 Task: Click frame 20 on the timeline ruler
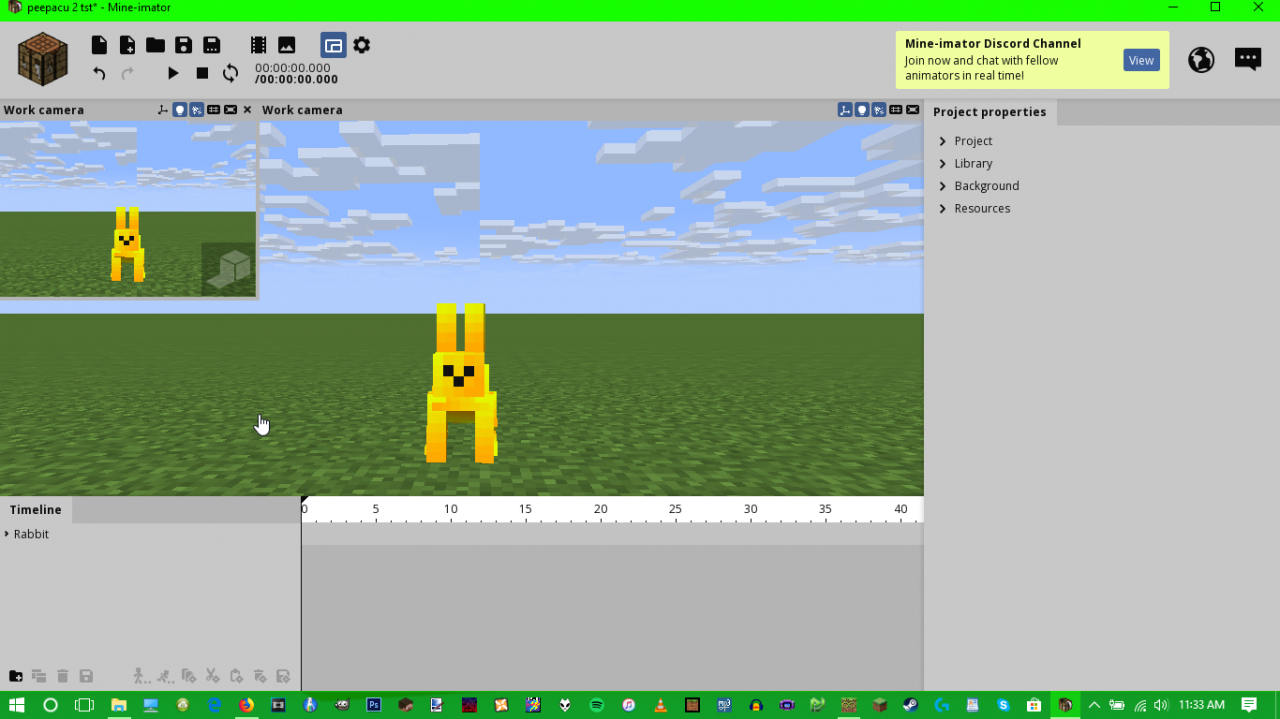point(600,509)
